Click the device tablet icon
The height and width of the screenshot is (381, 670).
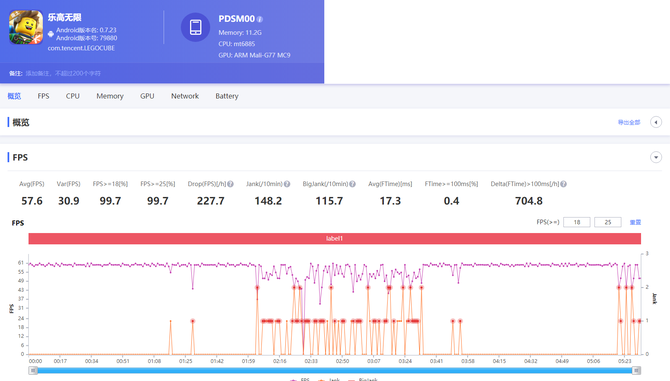195,27
